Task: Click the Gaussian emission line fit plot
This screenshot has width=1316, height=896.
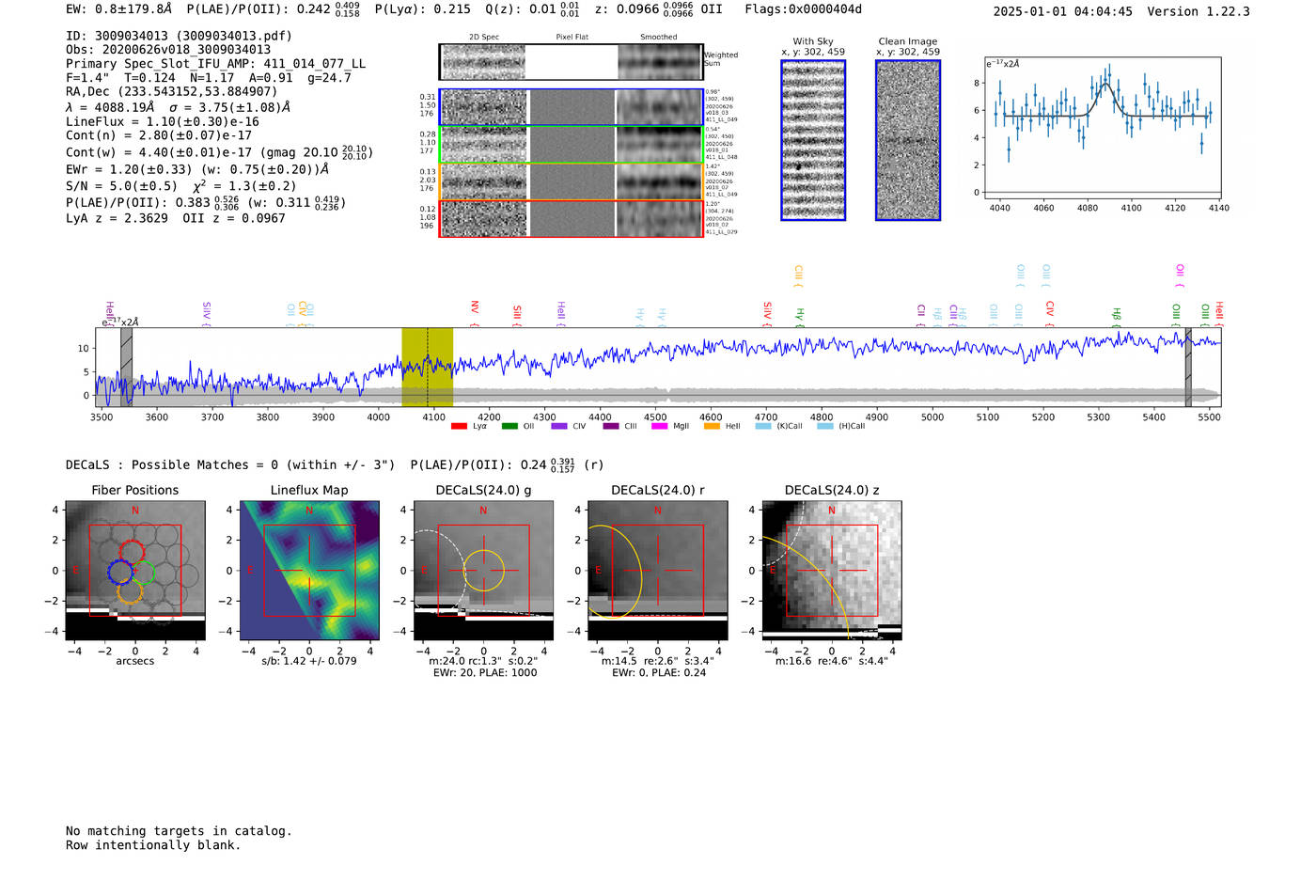Action: click(x=1103, y=128)
